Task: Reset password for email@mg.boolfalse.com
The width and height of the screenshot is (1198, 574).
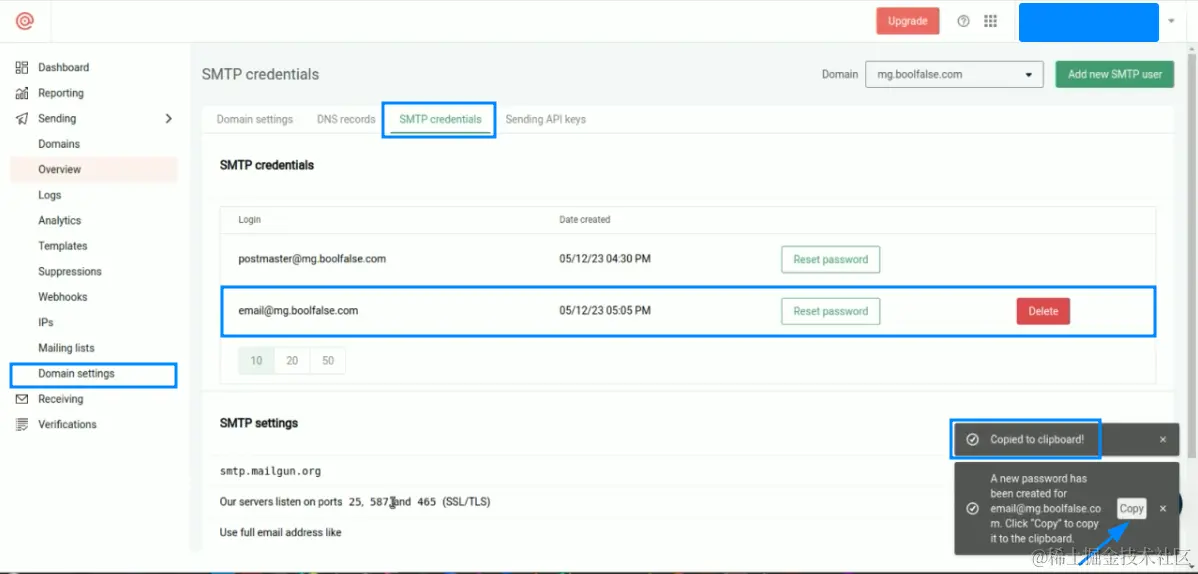Action: point(831,311)
